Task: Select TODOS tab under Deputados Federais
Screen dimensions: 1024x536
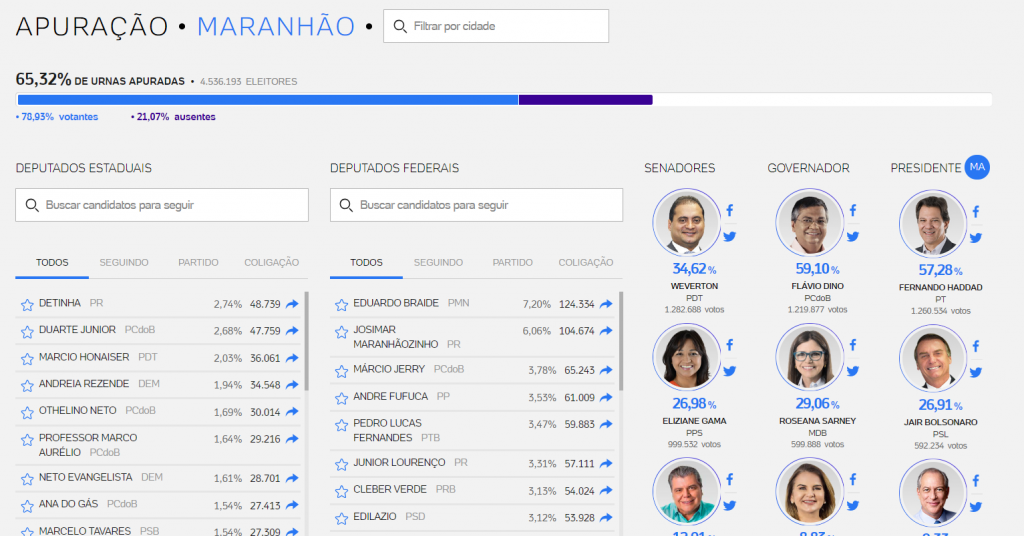Action: point(366,262)
